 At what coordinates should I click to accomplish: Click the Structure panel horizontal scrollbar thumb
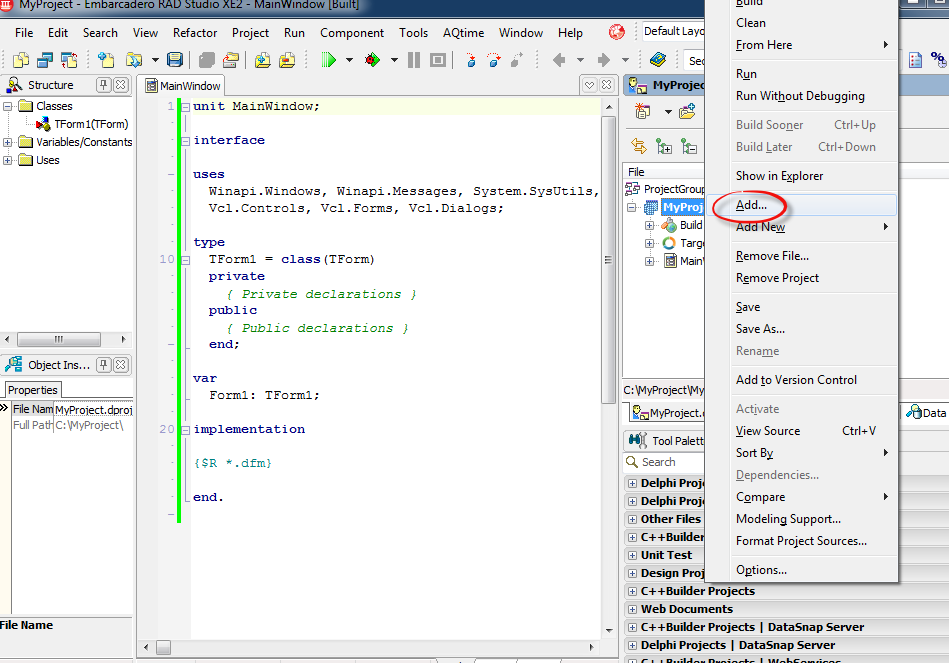click(x=59, y=339)
